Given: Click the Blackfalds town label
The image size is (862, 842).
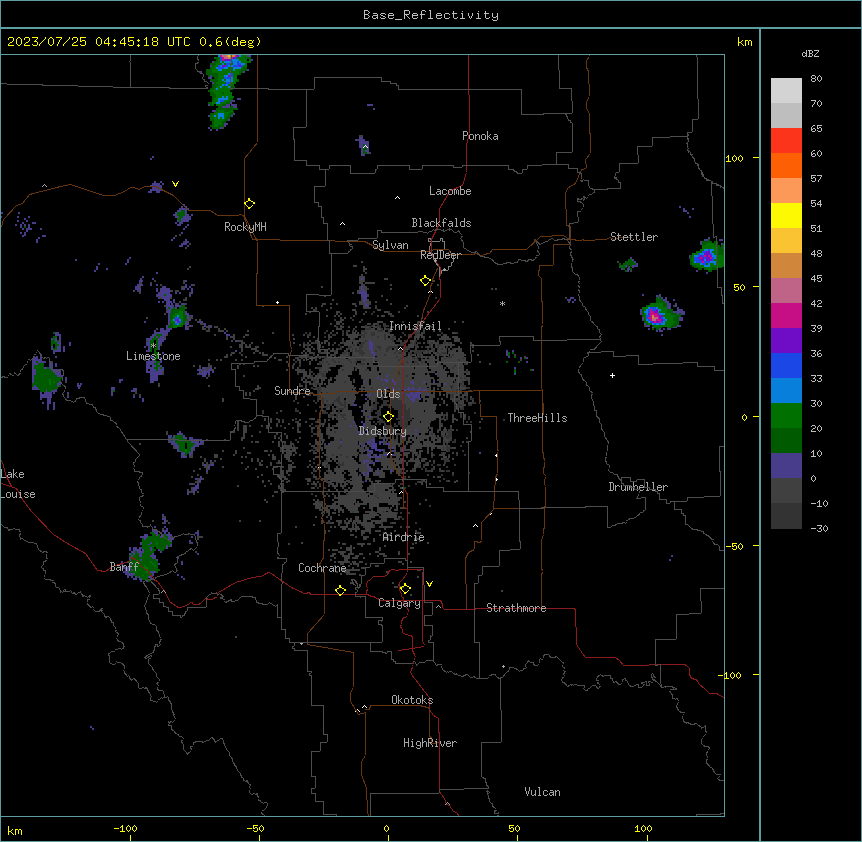Looking at the screenshot, I should click(x=441, y=223).
